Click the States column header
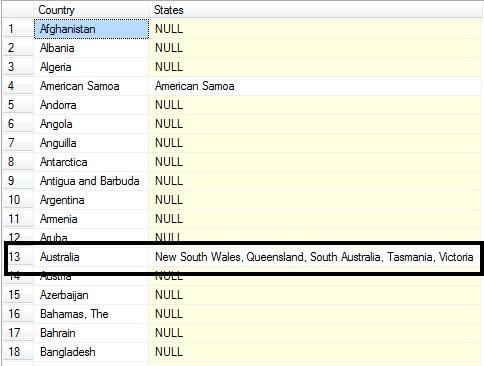This screenshot has height=366, width=484. tap(315, 10)
